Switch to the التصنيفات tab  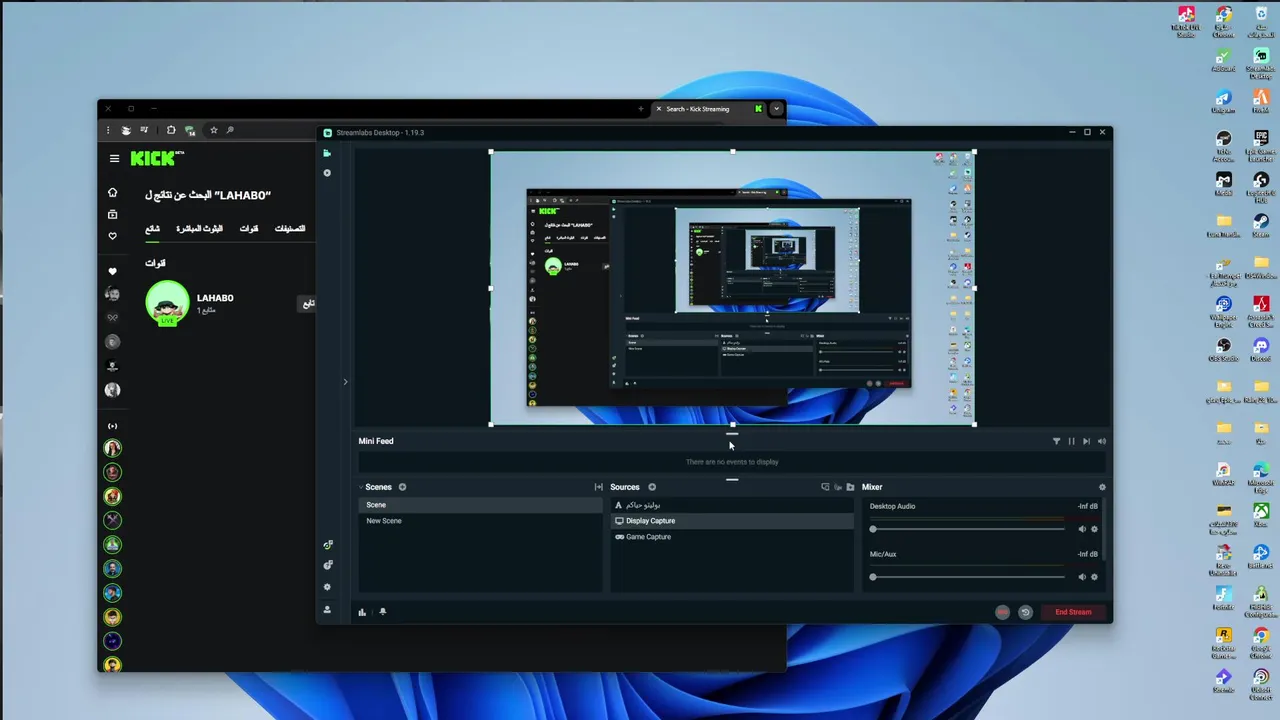click(x=290, y=229)
